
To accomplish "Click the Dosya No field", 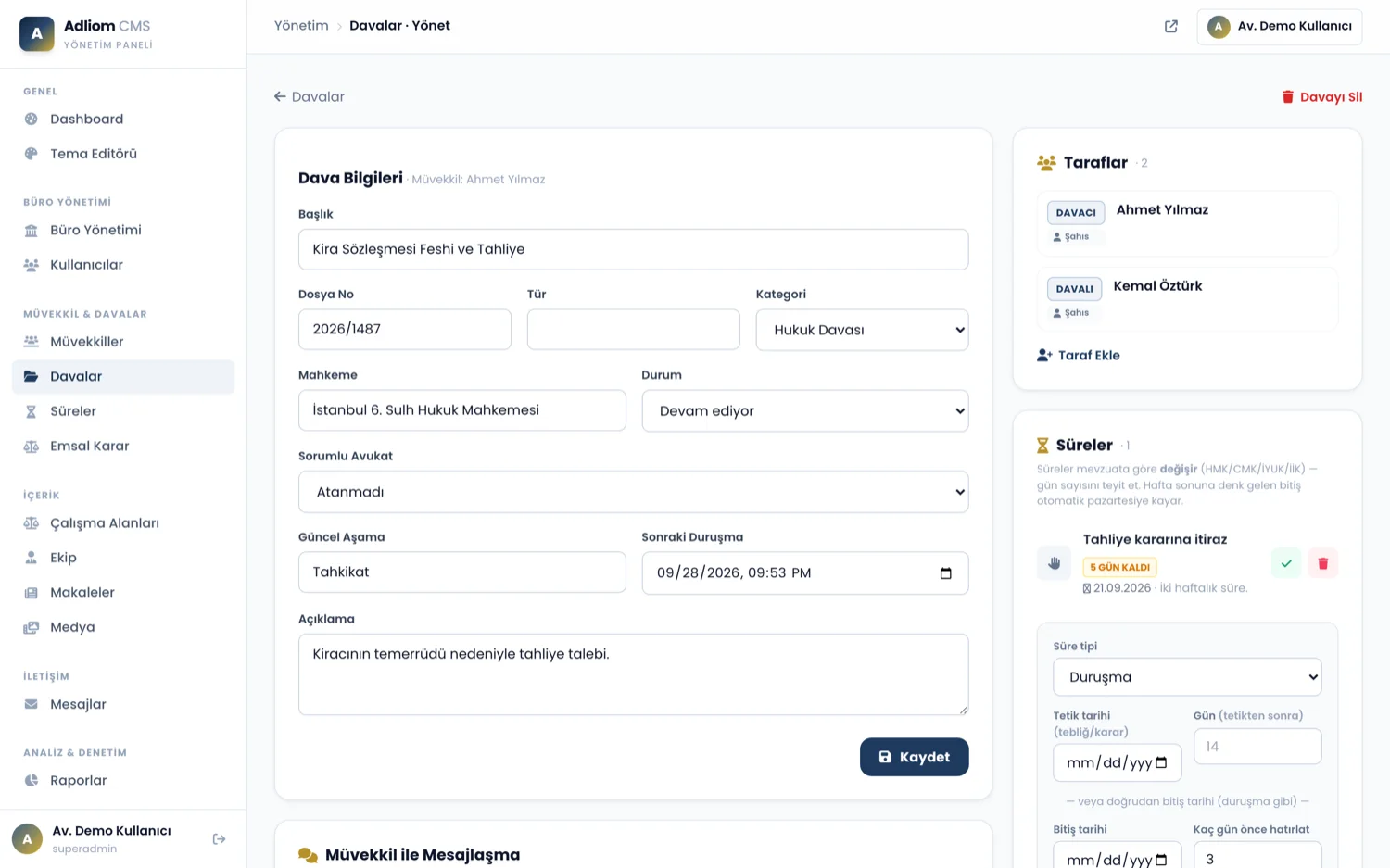I will (x=405, y=330).
